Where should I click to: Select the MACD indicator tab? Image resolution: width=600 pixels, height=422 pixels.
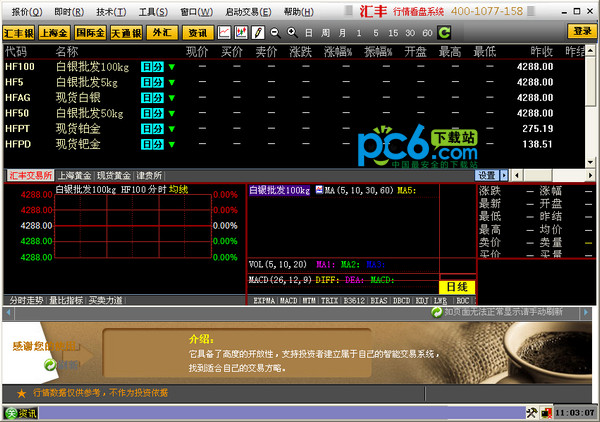[289, 299]
